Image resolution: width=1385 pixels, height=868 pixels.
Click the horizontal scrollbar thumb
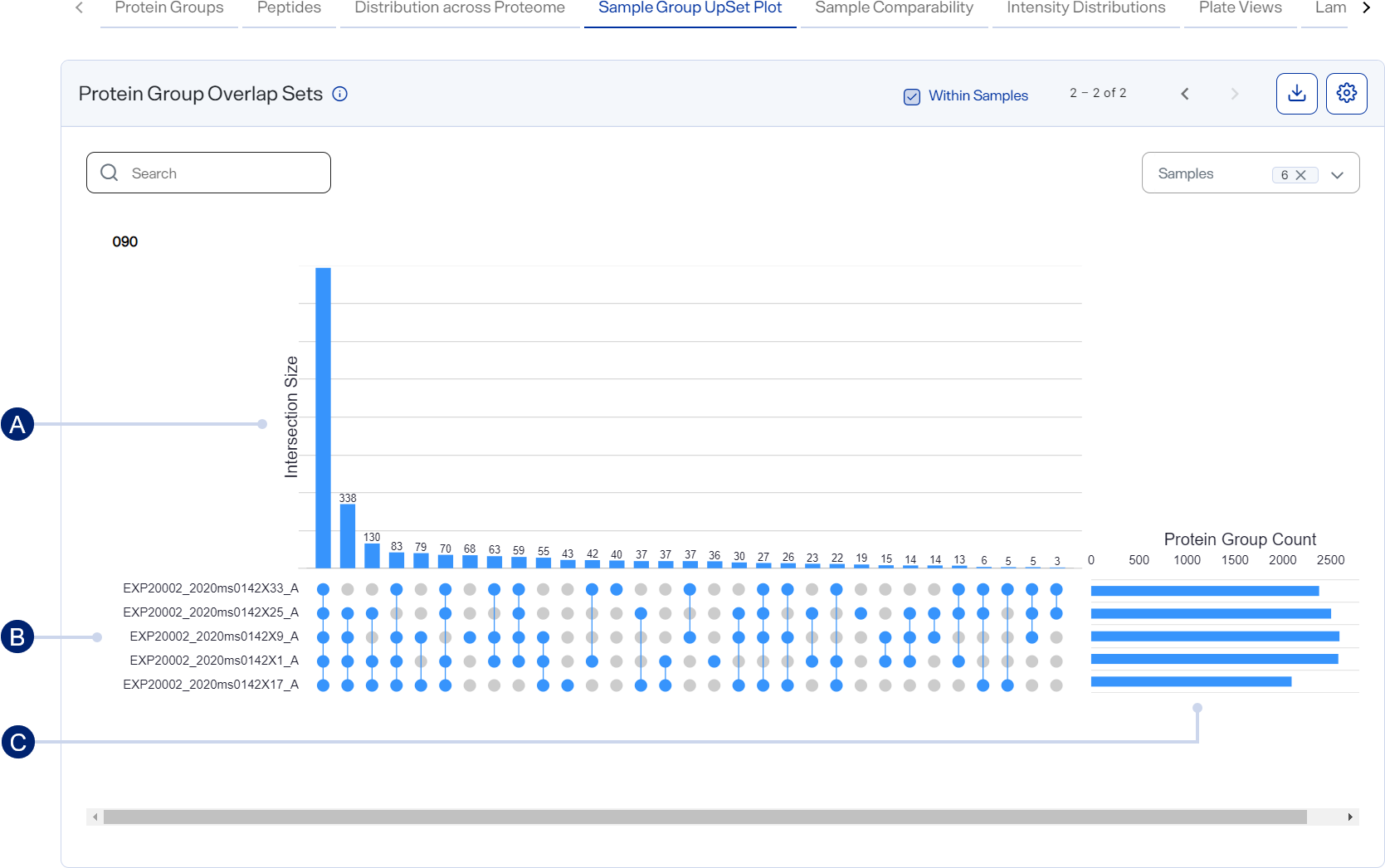click(x=705, y=817)
